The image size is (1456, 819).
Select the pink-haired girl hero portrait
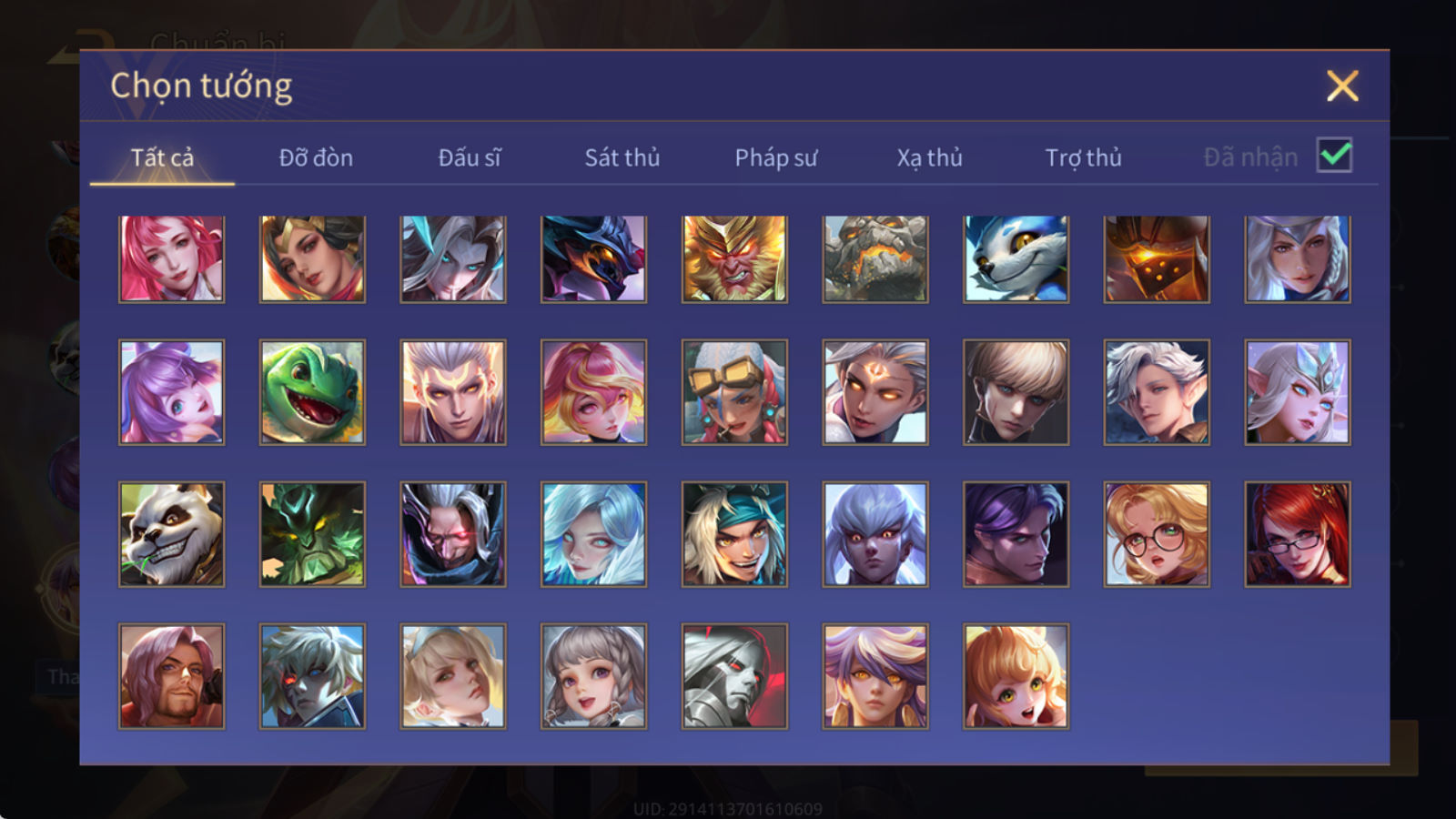click(171, 259)
